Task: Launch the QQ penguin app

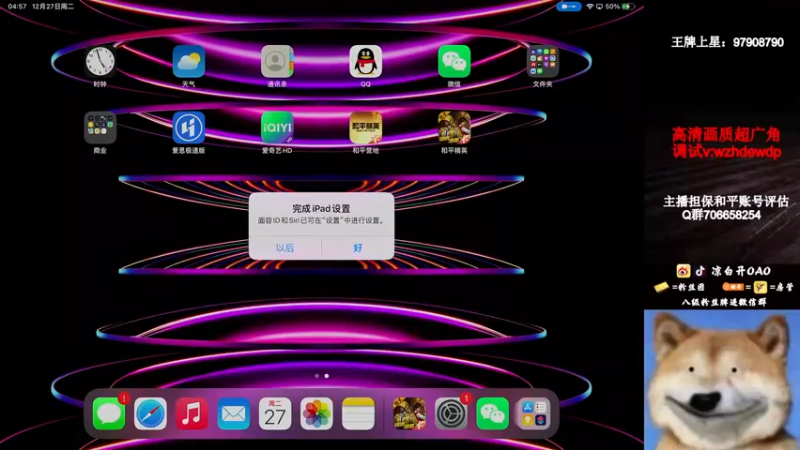Action: click(365, 61)
